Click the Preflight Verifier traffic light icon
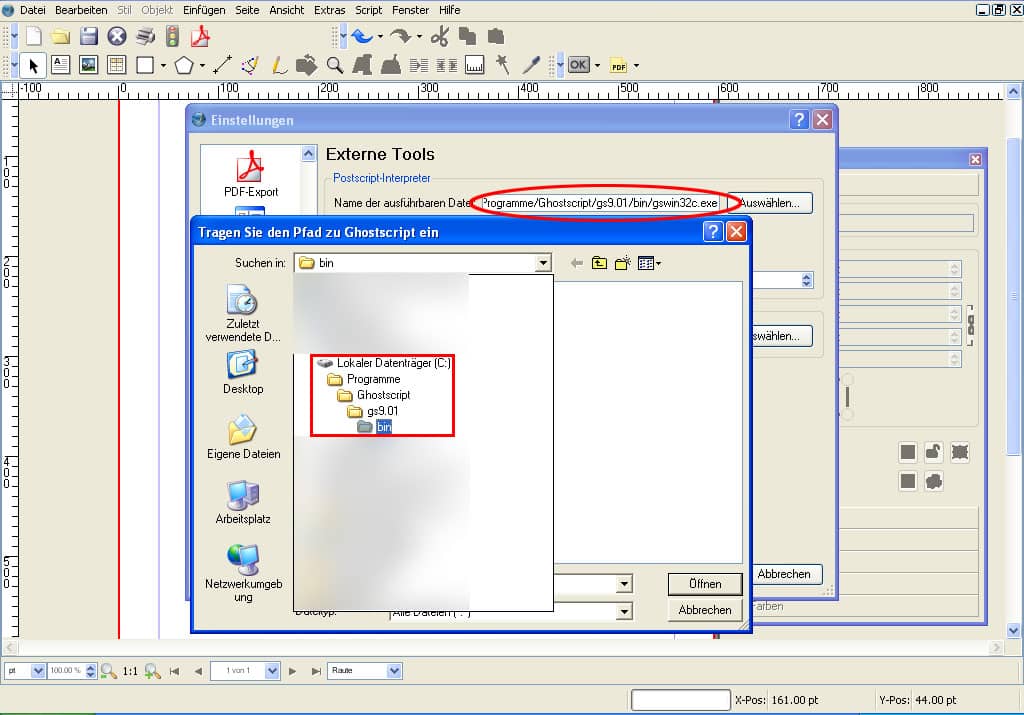The width and height of the screenshot is (1024, 715). (x=170, y=35)
